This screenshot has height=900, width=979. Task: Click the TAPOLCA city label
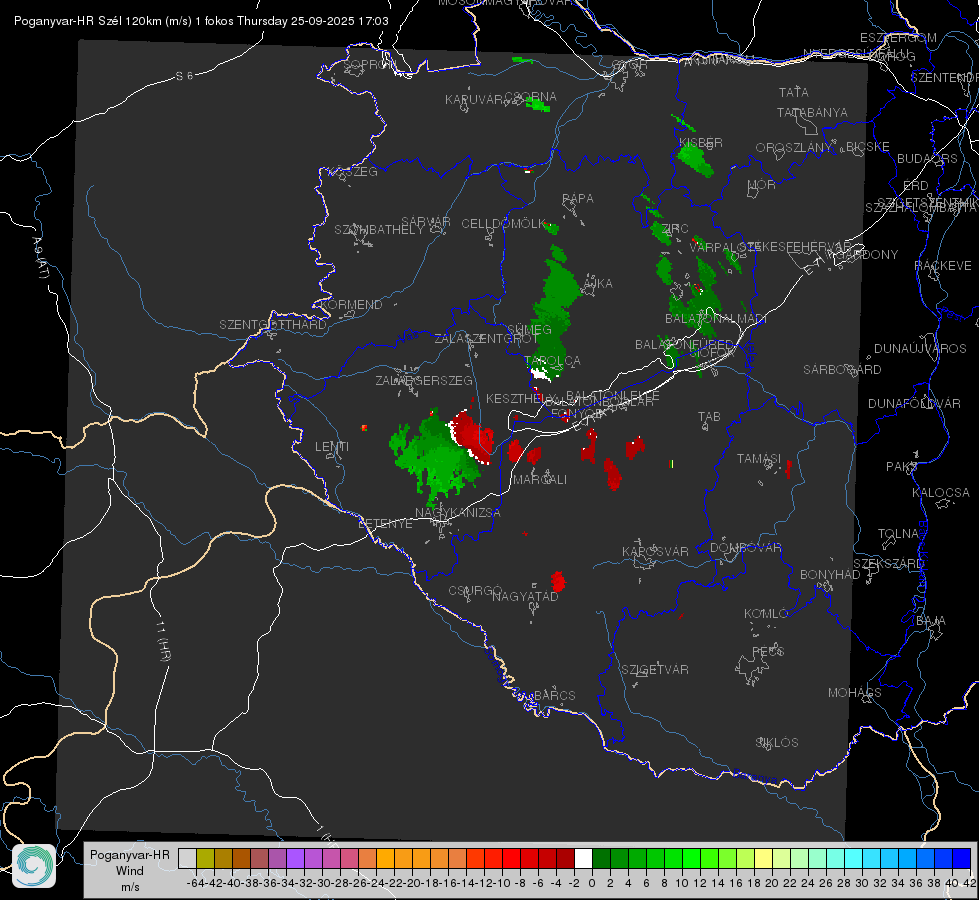pyautogui.click(x=553, y=361)
